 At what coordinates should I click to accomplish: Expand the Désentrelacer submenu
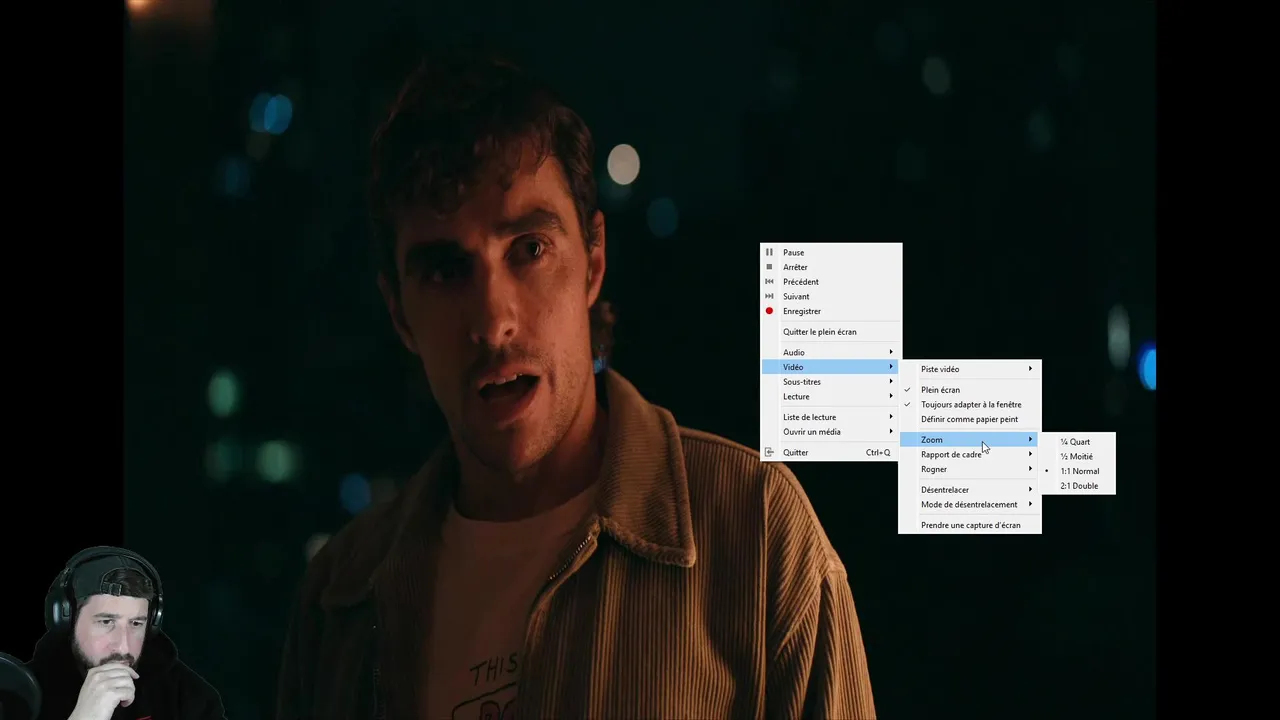[969, 490]
